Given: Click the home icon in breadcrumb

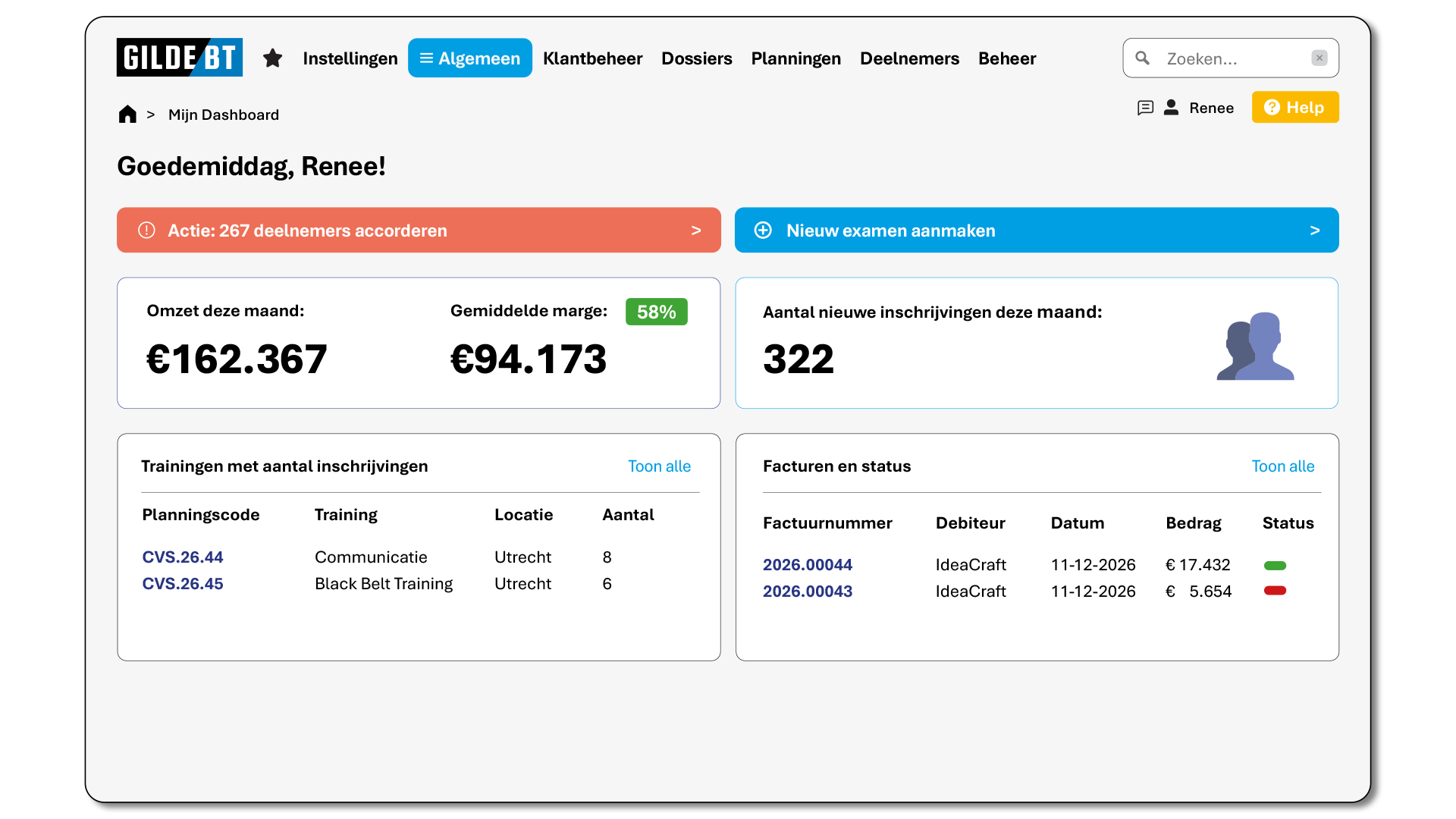Looking at the screenshot, I should click(x=127, y=115).
